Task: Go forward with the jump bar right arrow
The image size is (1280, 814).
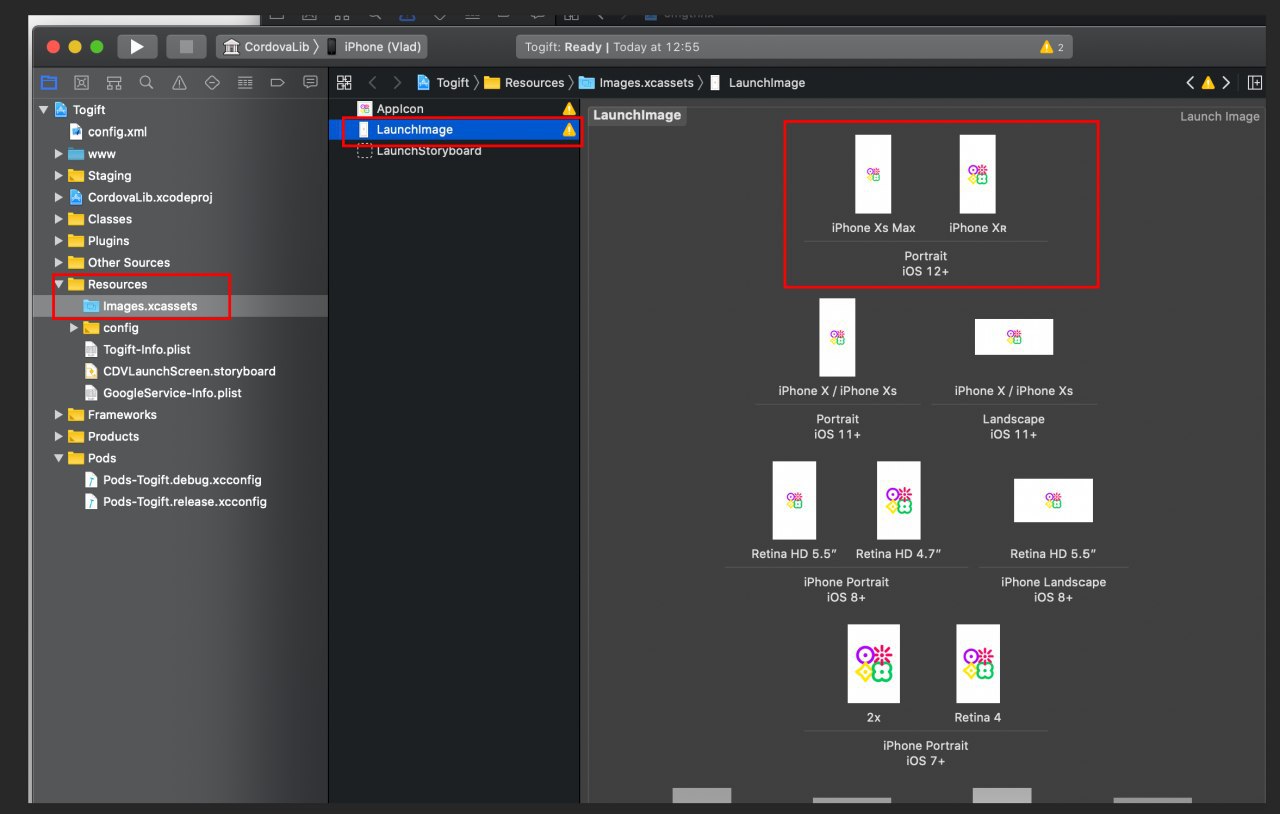Action: click(x=398, y=83)
